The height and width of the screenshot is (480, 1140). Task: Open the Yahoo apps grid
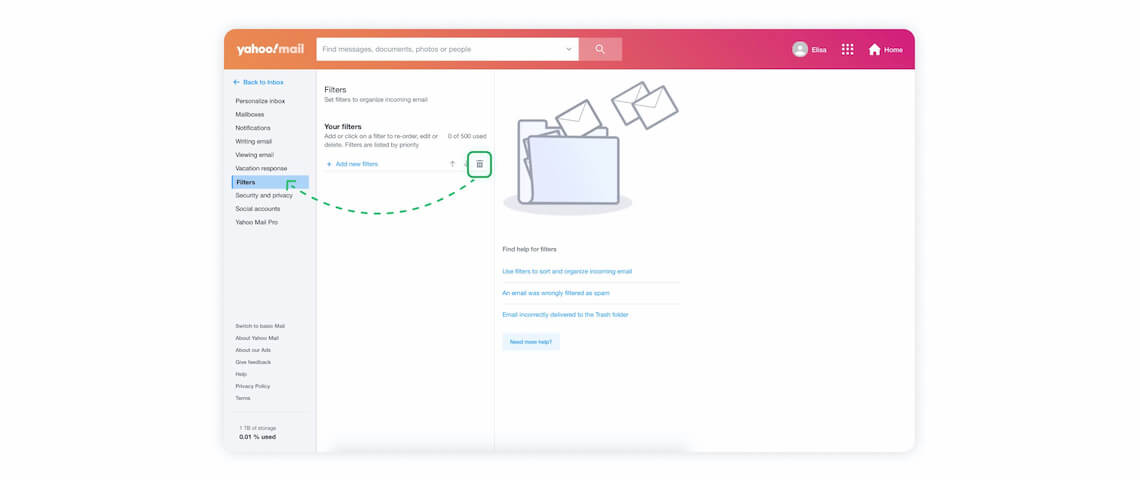point(847,49)
